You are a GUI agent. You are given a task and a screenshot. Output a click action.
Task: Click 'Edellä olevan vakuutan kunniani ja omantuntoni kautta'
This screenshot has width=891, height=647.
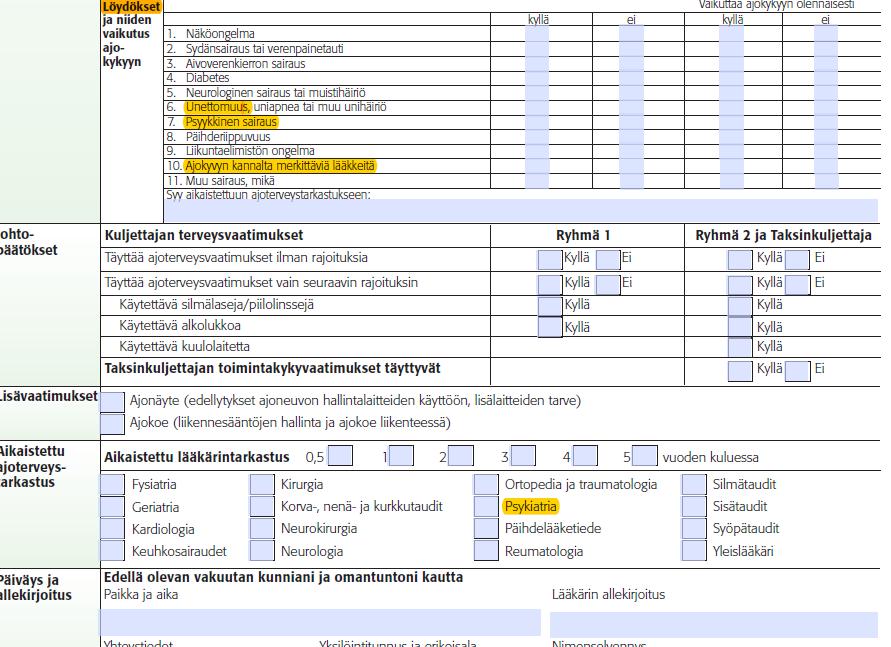(284, 577)
